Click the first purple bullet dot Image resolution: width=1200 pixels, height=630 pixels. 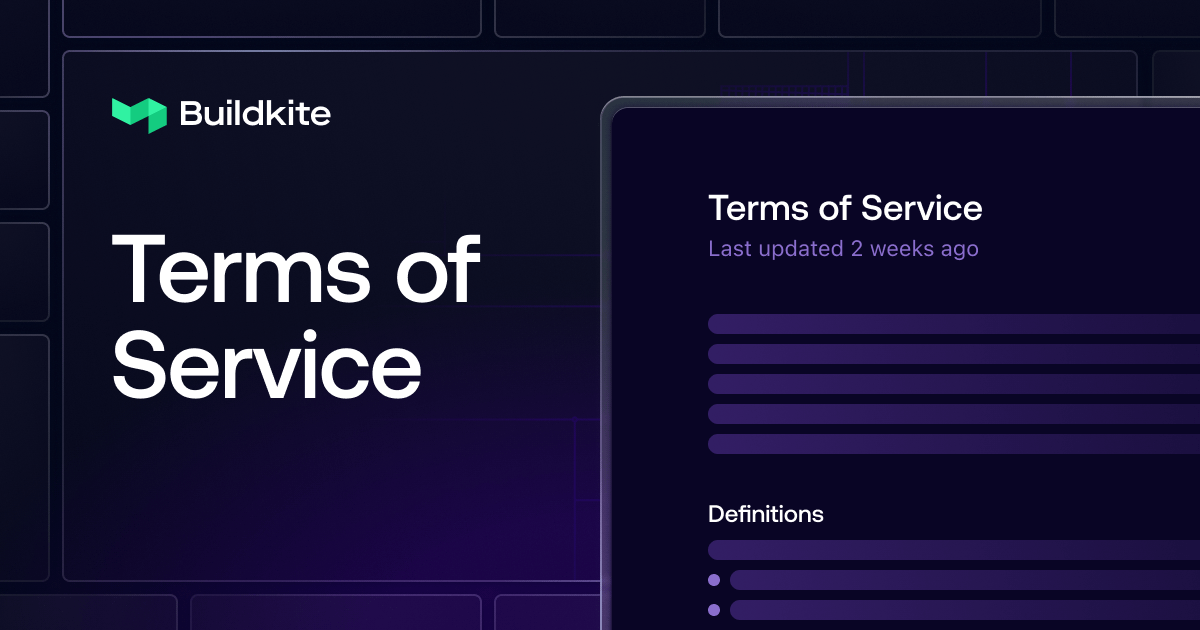[714, 580]
